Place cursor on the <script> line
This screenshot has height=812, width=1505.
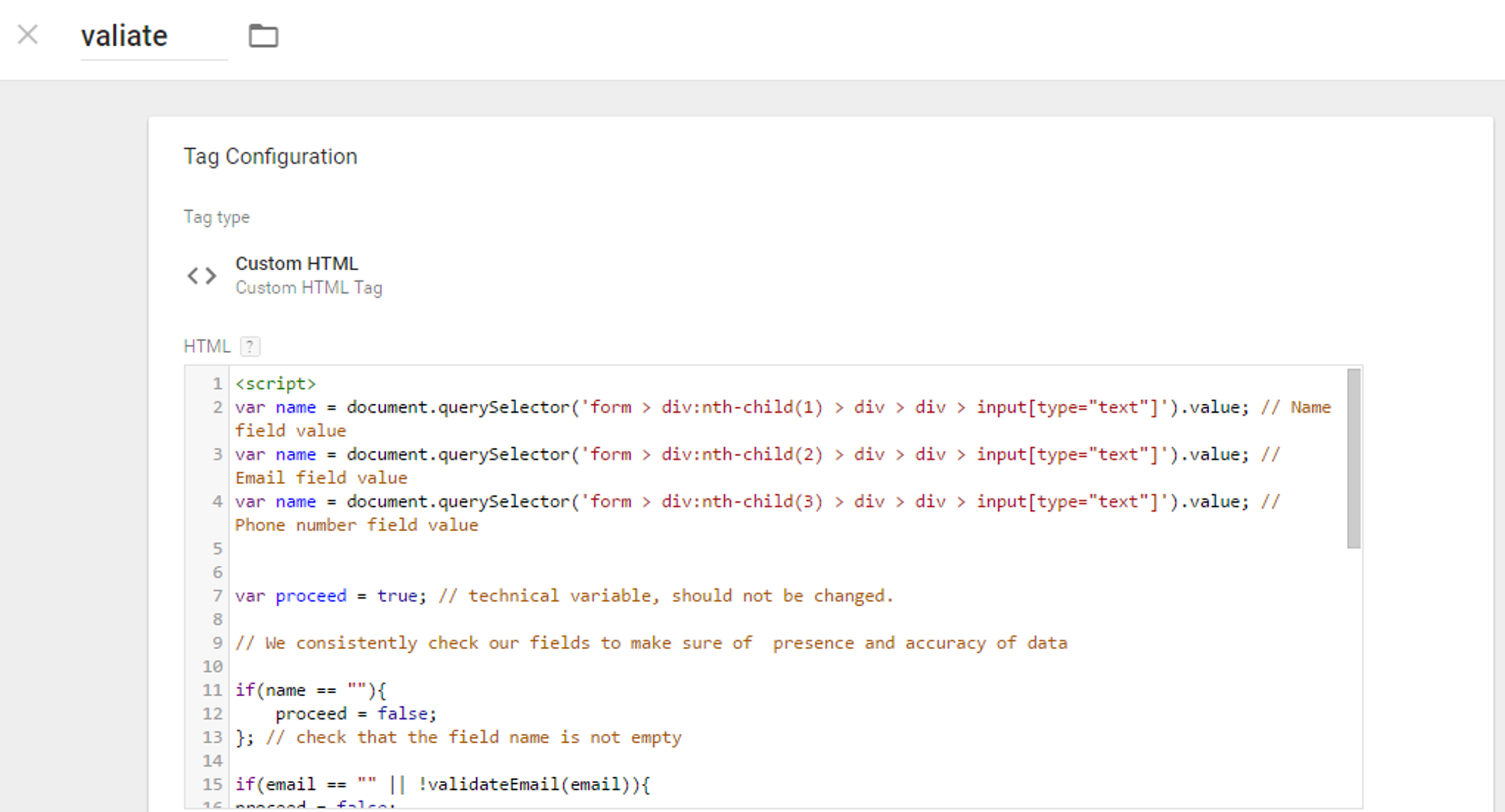click(x=275, y=384)
